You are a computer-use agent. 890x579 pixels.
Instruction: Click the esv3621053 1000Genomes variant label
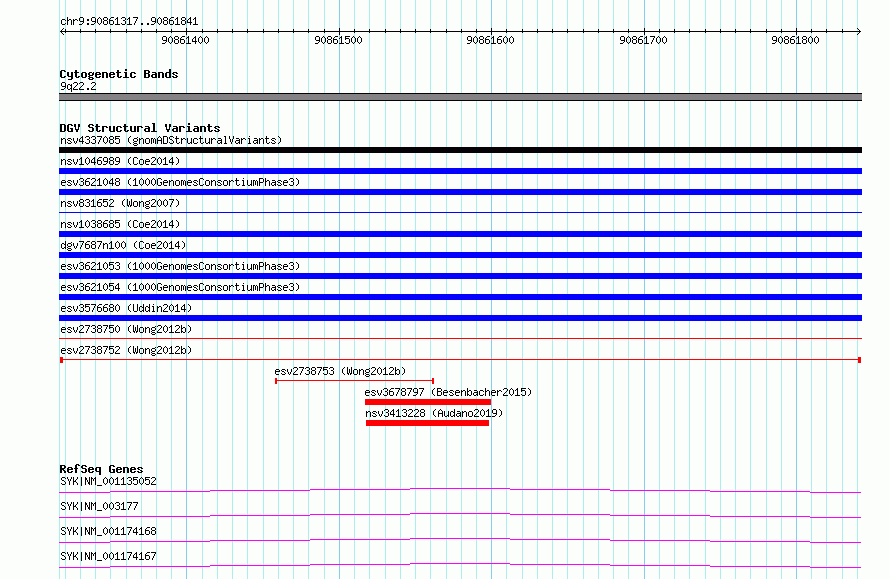(x=180, y=266)
